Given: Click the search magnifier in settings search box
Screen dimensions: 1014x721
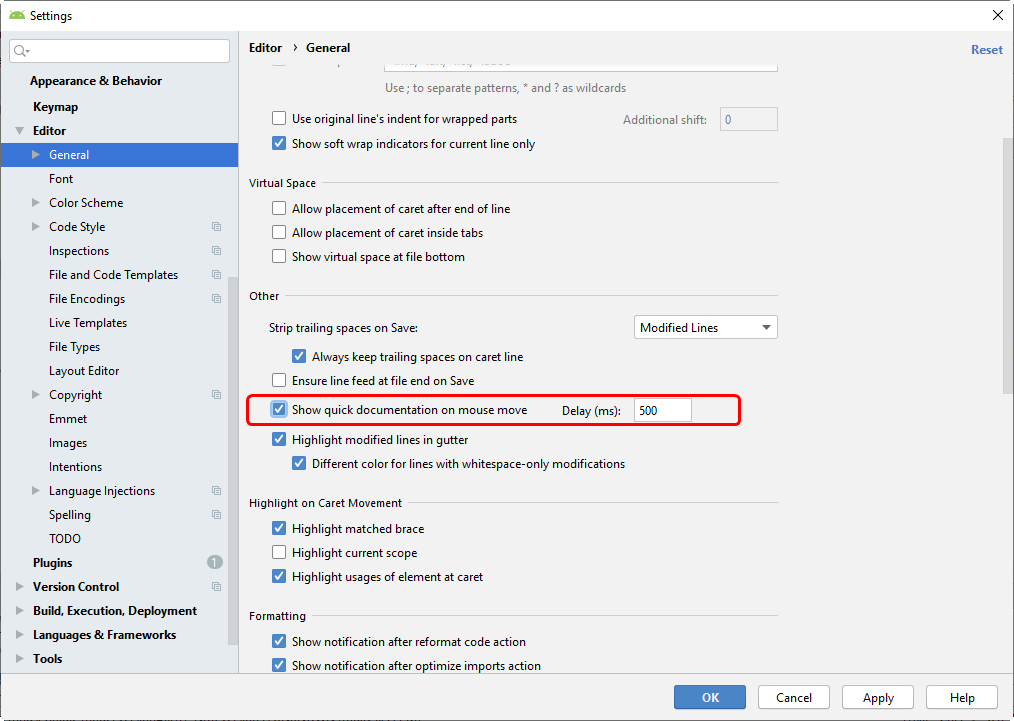Looking at the screenshot, I should point(22,50).
